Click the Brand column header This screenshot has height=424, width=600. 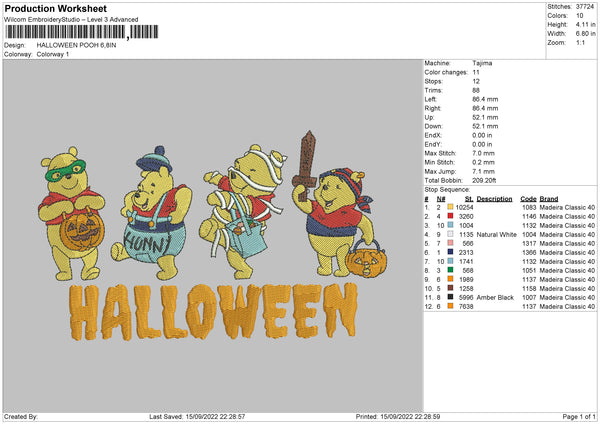click(551, 198)
